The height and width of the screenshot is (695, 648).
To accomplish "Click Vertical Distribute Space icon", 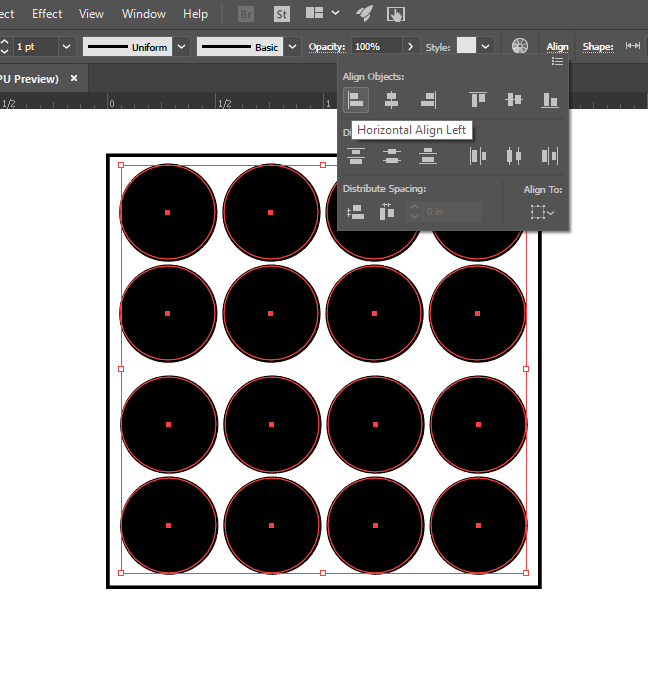I will click(x=356, y=212).
